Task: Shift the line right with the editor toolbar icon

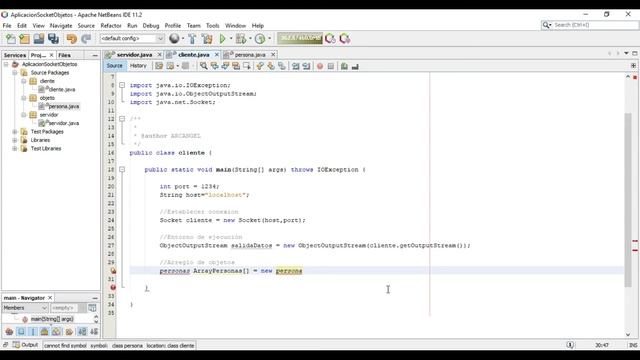Action: coord(306,66)
